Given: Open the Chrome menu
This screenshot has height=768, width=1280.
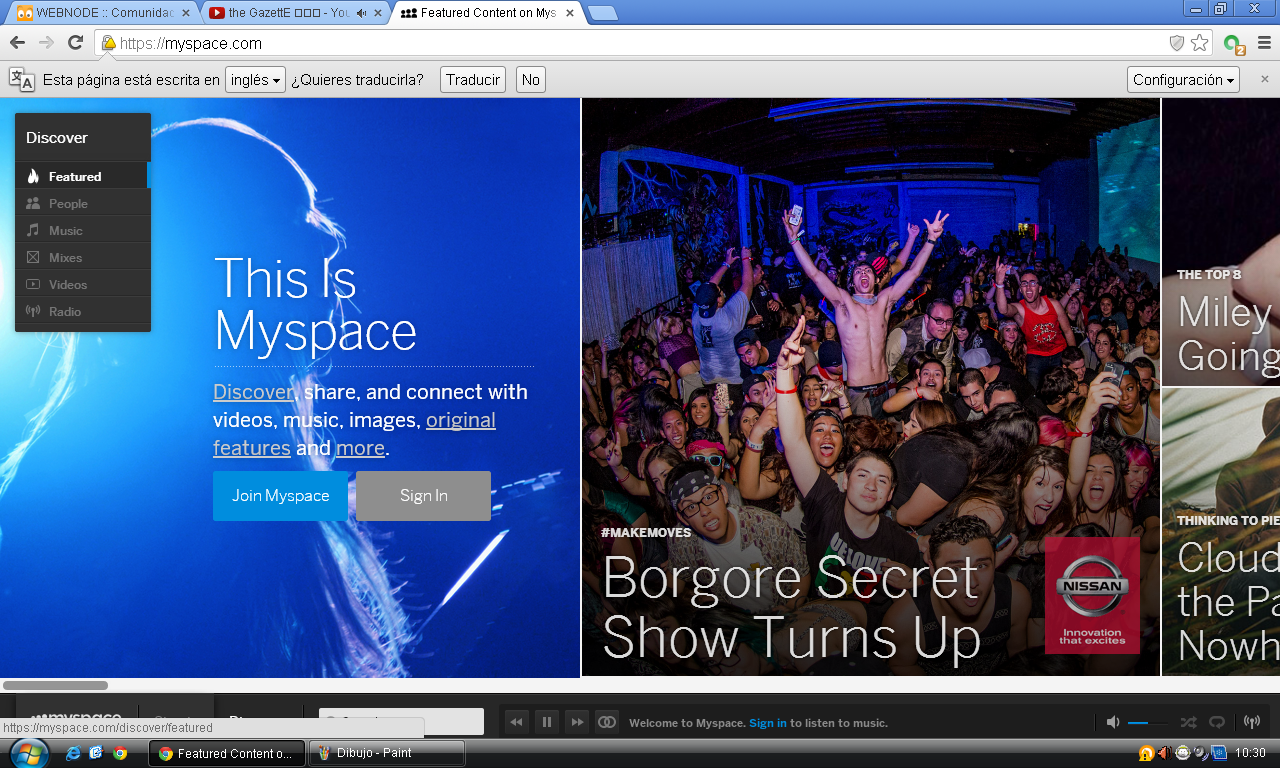Looking at the screenshot, I should click(x=1264, y=43).
